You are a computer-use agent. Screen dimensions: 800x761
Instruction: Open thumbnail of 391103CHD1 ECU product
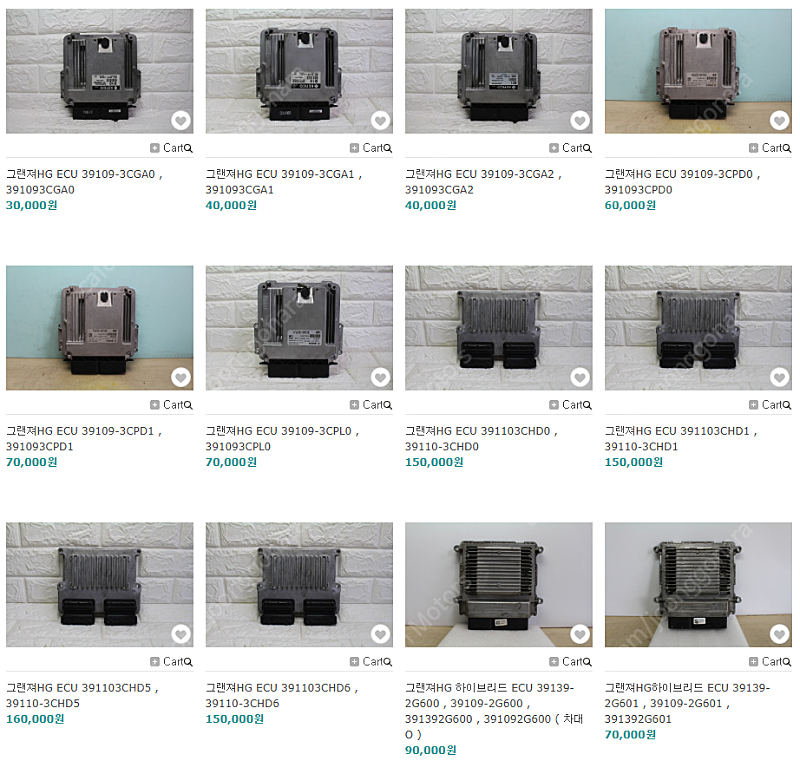pos(698,327)
